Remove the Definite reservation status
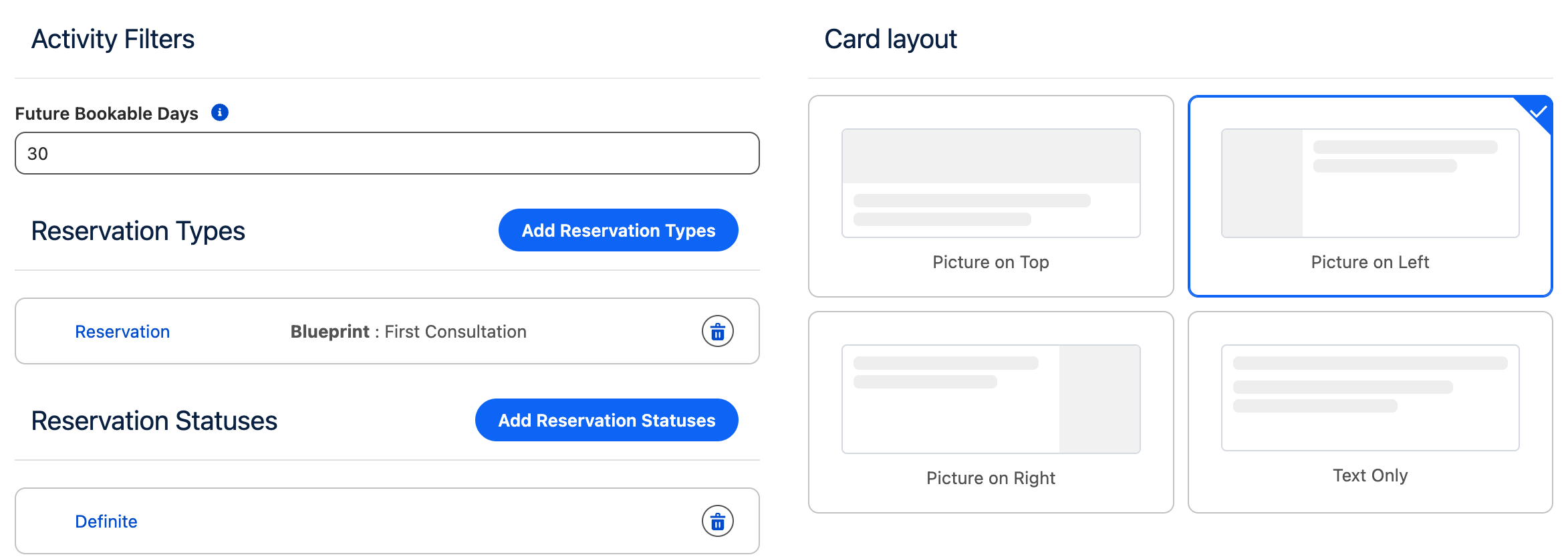Viewport: 1568px width, 559px height. coord(717,522)
